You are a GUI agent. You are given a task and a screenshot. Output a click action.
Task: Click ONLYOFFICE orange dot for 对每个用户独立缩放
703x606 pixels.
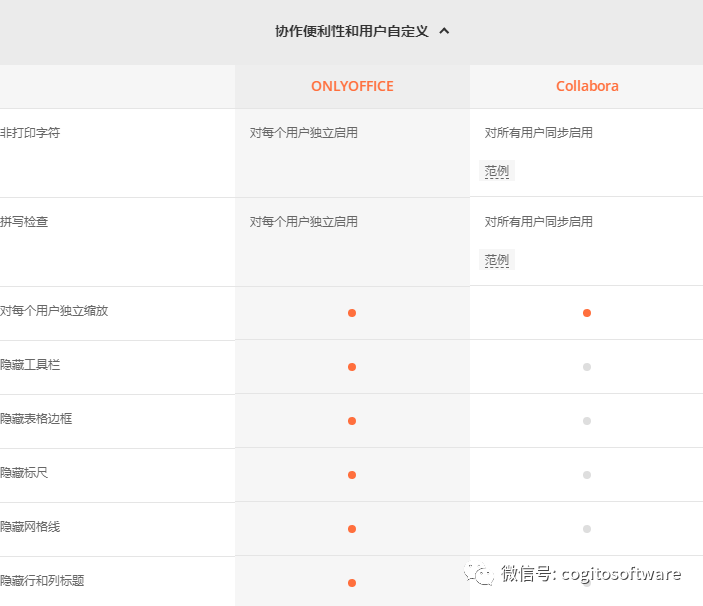(352, 313)
